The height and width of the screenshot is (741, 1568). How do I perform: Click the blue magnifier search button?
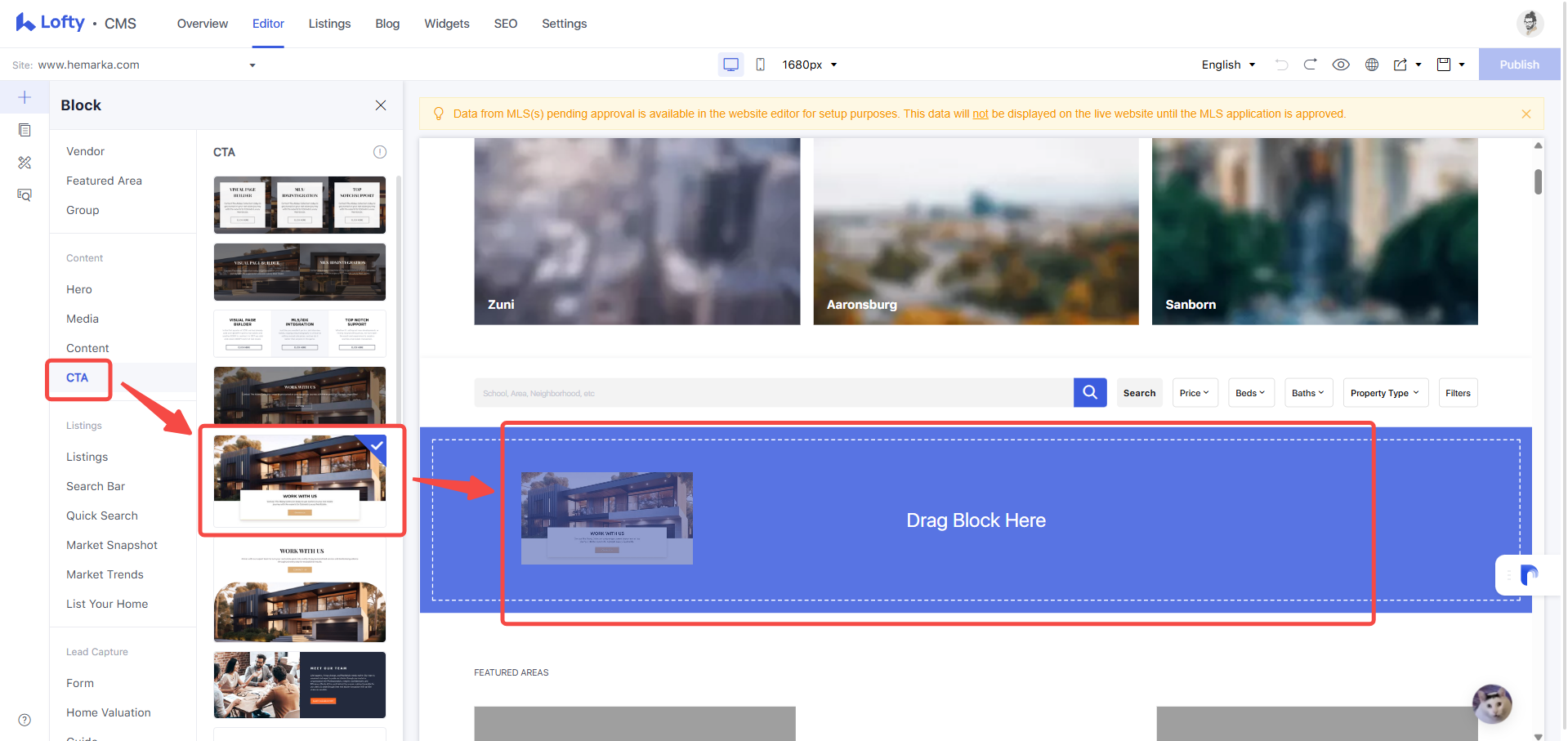pyautogui.click(x=1090, y=392)
